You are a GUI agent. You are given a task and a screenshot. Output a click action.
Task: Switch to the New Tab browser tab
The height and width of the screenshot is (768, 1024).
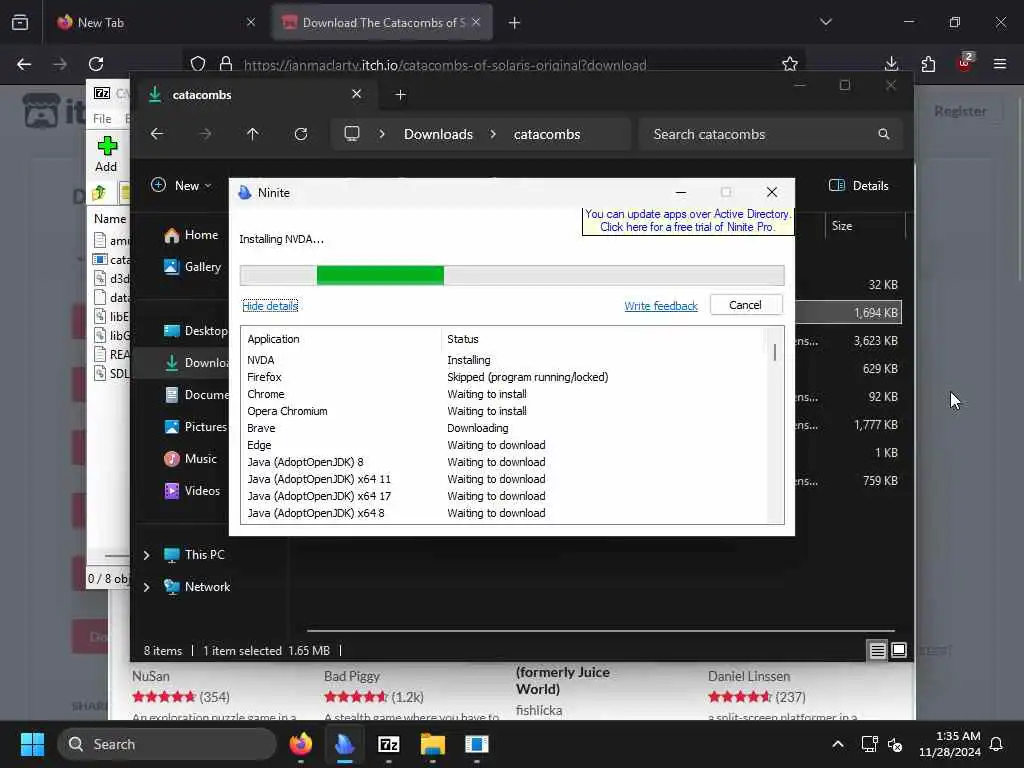[x=154, y=22]
